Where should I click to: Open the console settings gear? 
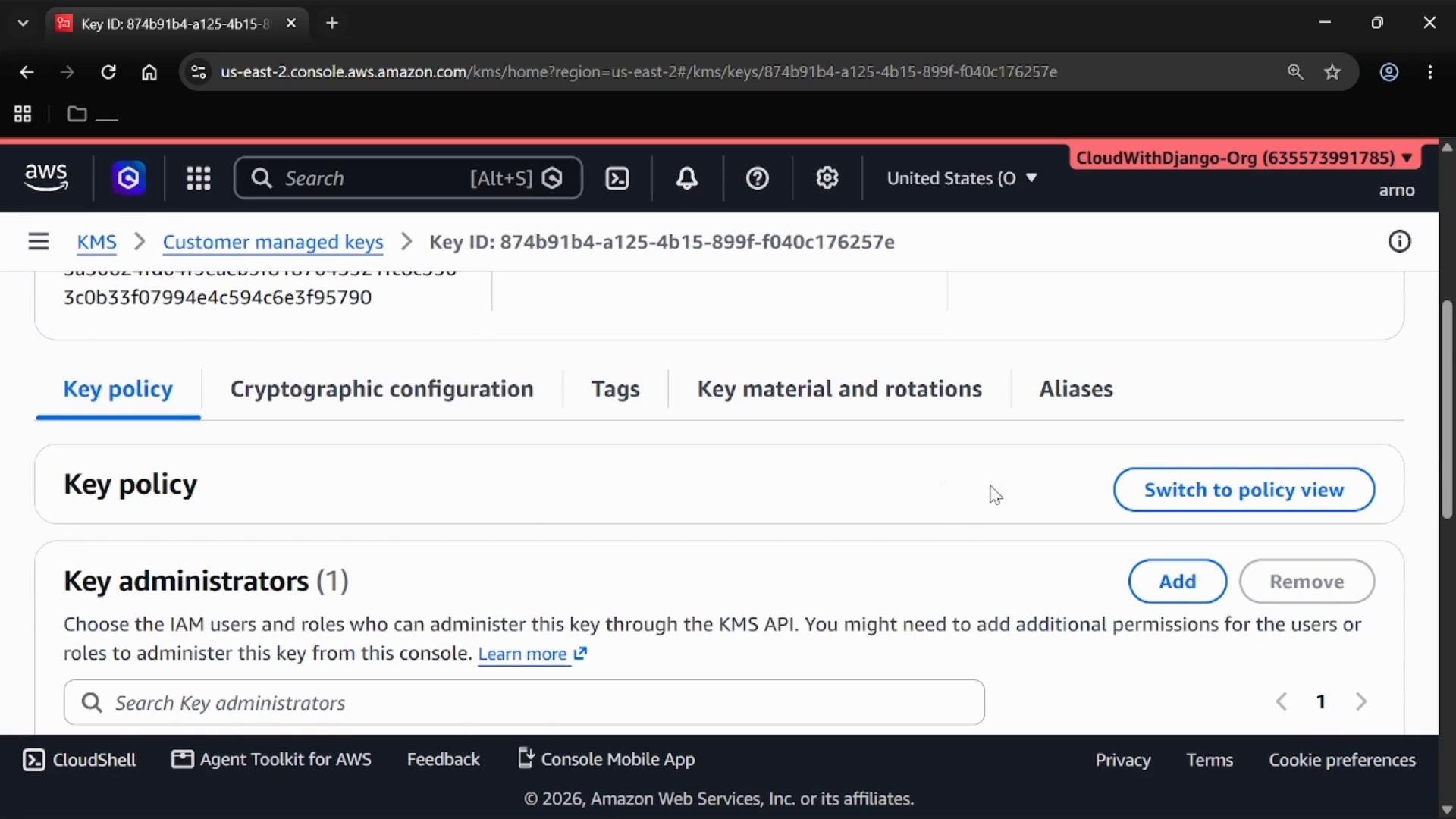tap(827, 178)
